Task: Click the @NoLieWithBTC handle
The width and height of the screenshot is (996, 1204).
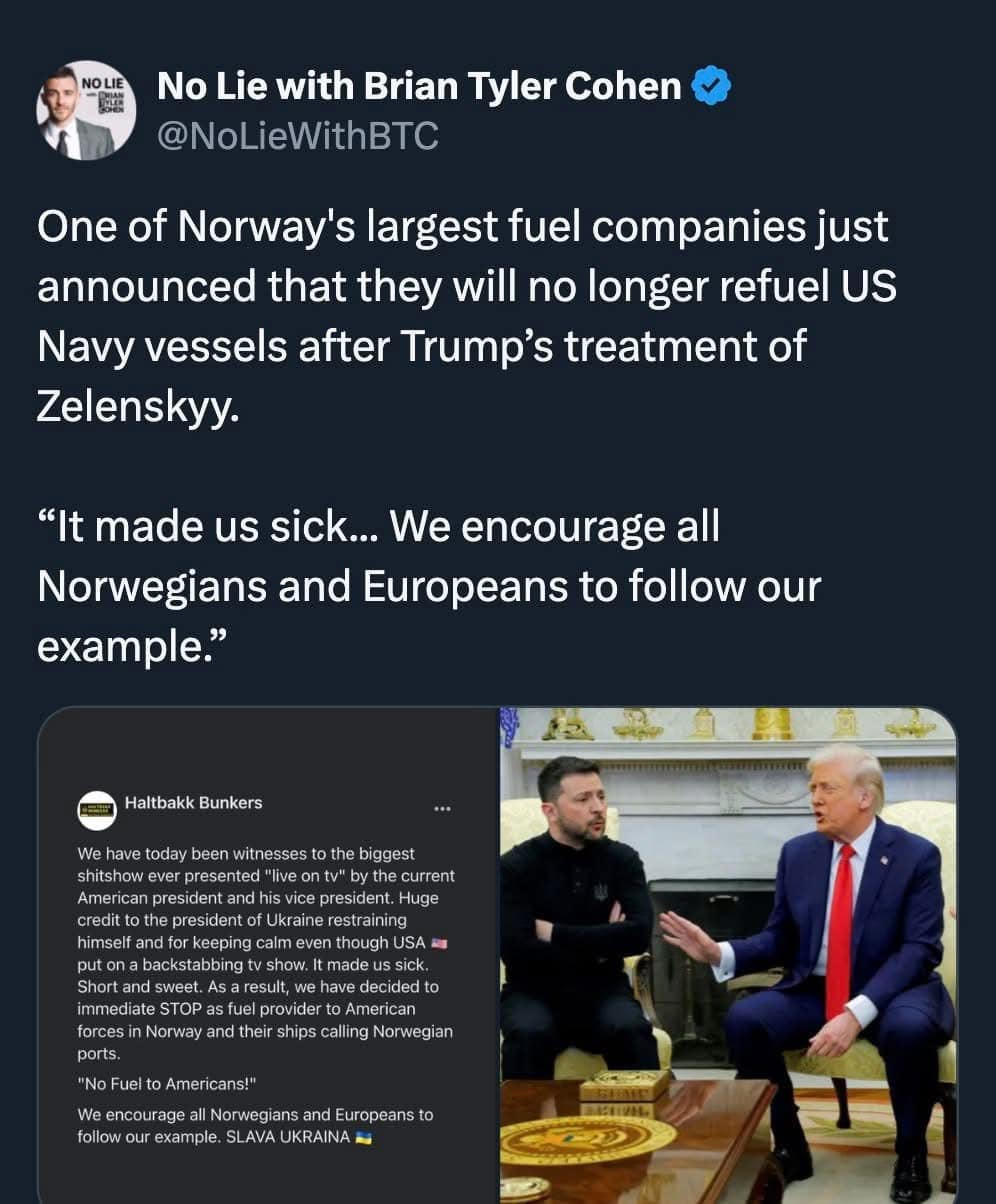Action: tap(297, 136)
